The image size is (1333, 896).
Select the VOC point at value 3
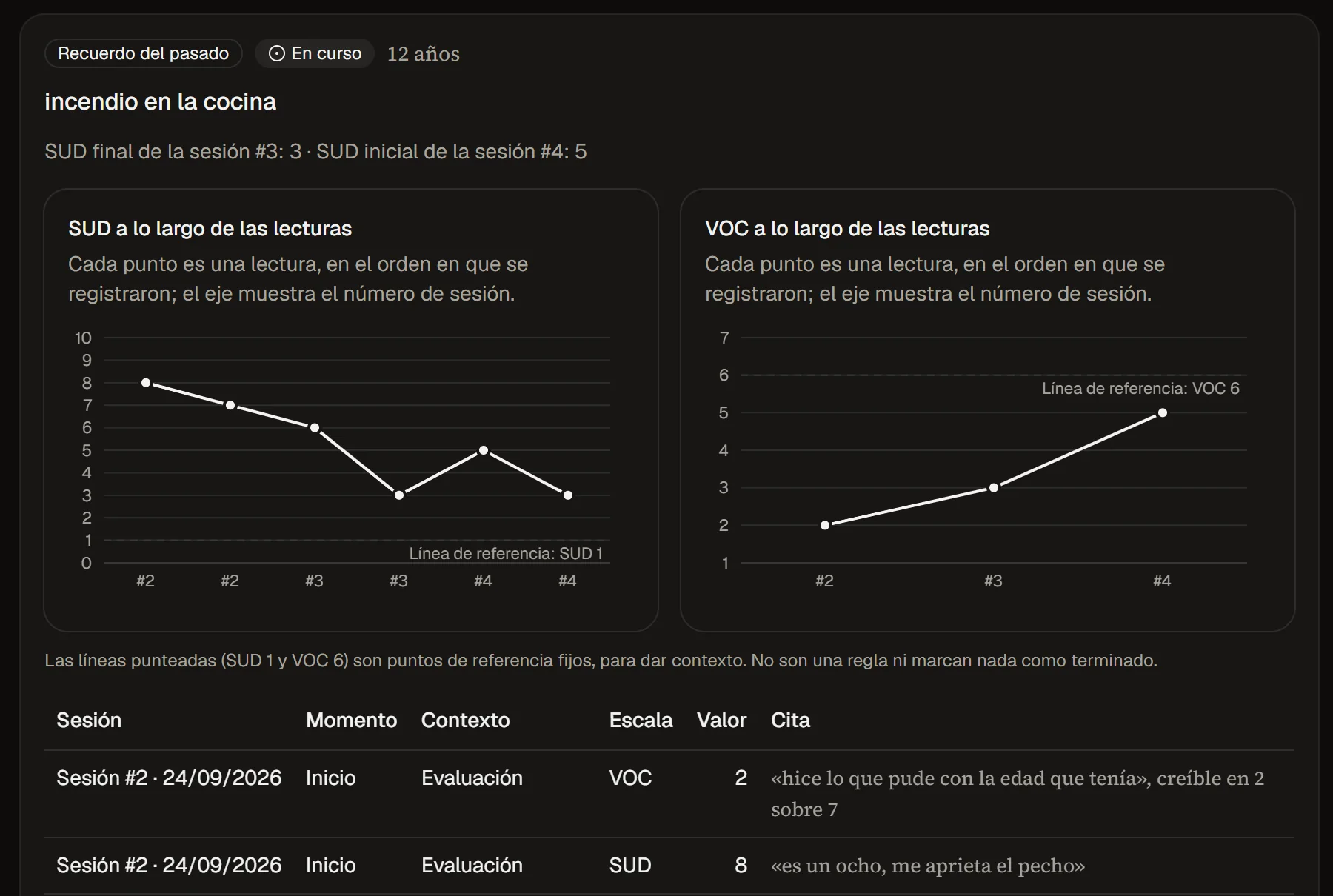pos(994,488)
